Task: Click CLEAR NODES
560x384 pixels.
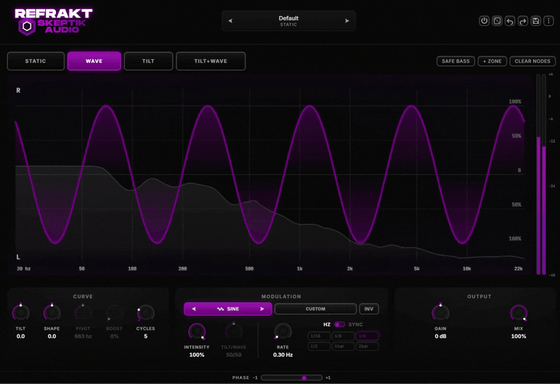Action: pyautogui.click(x=532, y=61)
